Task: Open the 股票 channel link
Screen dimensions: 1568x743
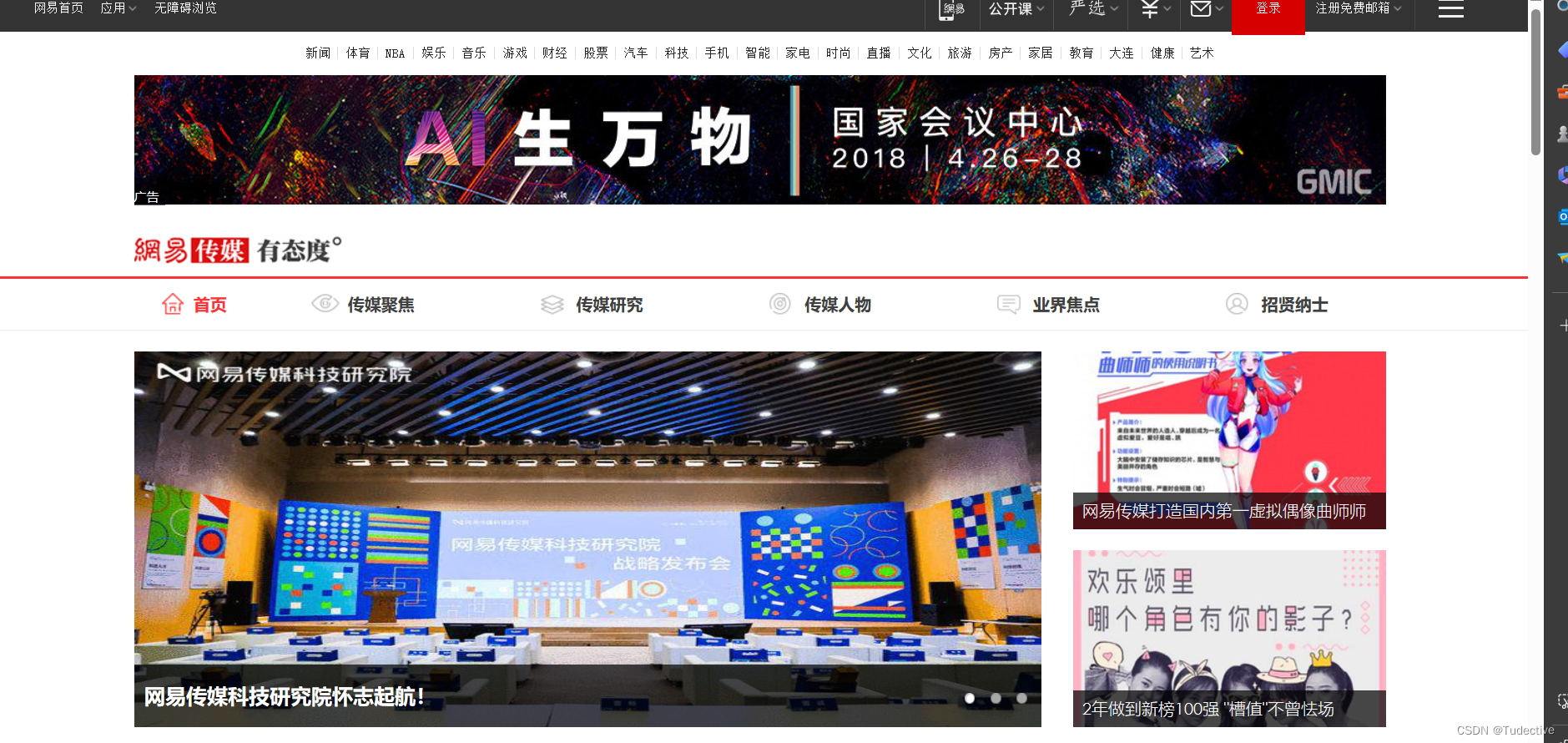Action: point(596,53)
